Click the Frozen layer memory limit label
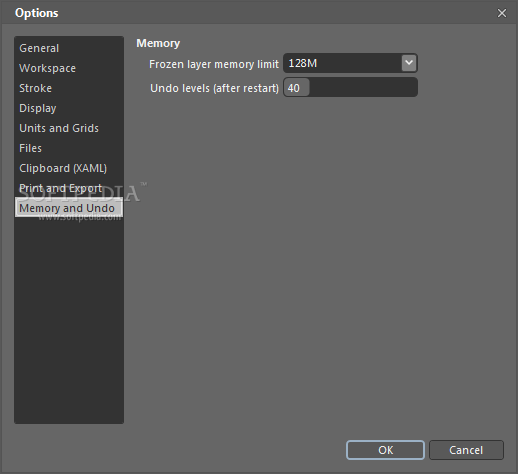Image resolution: width=518 pixels, height=474 pixels. coord(214,64)
